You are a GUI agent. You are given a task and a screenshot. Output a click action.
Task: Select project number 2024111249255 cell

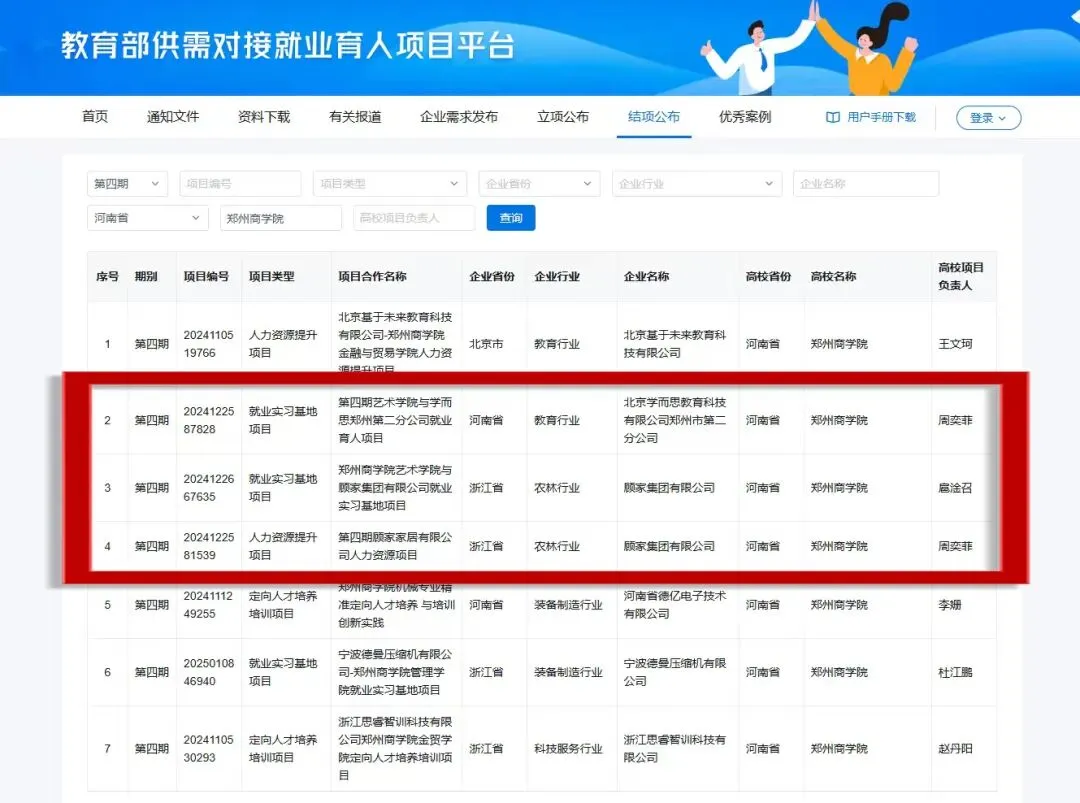click(x=209, y=605)
